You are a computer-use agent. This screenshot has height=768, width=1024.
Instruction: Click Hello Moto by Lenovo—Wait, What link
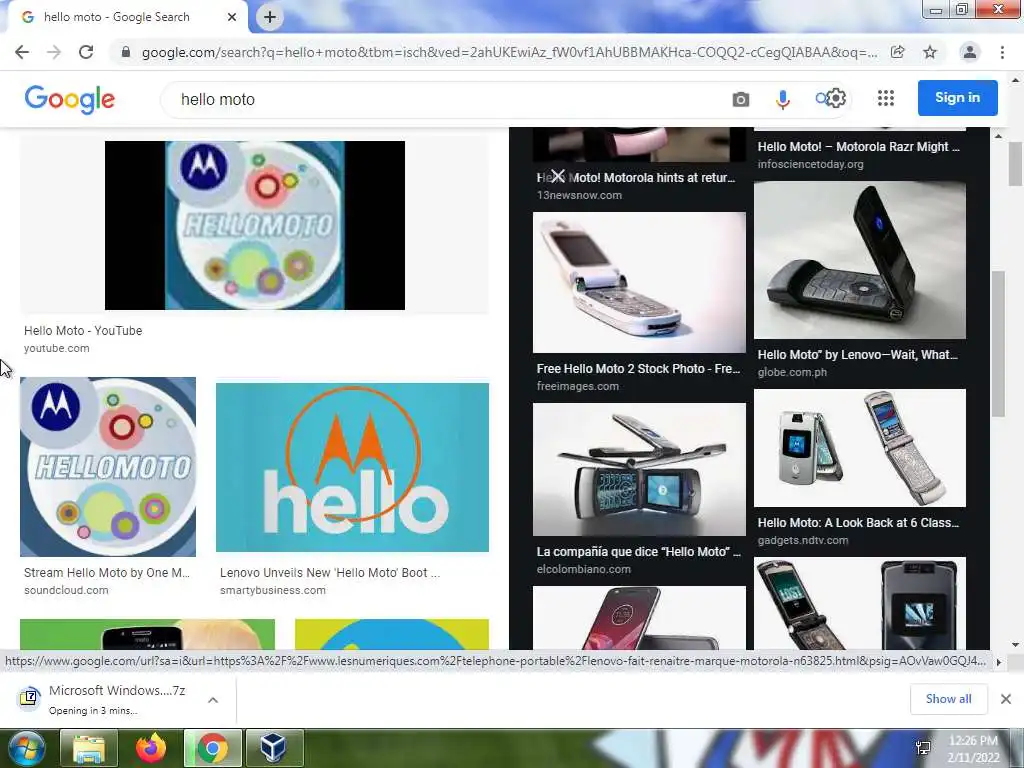click(x=857, y=355)
